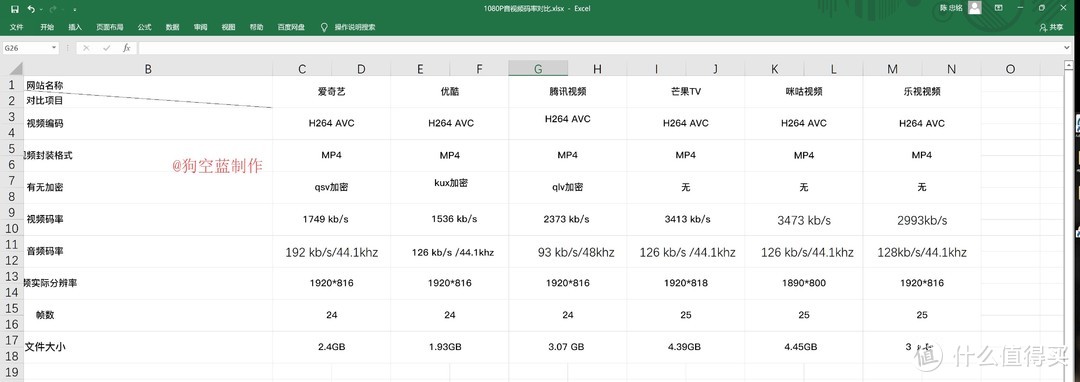Open the 数据 ribbon tab
This screenshot has width=1080, height=382.
tap(173, 27)
